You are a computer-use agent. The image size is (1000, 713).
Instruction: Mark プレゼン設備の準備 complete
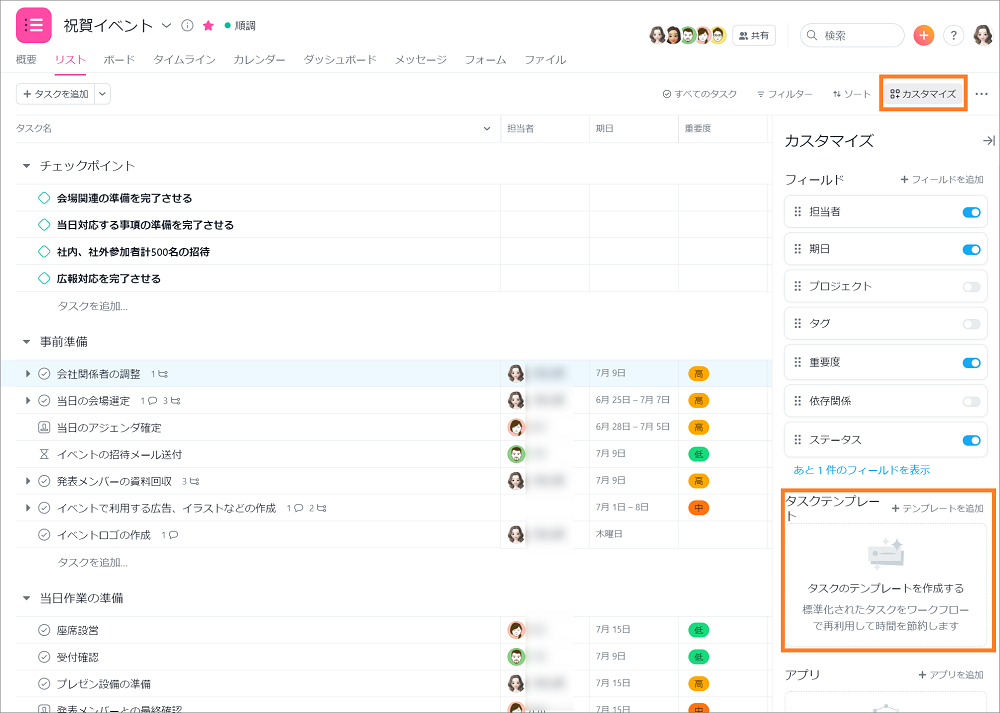pos(44,684)
